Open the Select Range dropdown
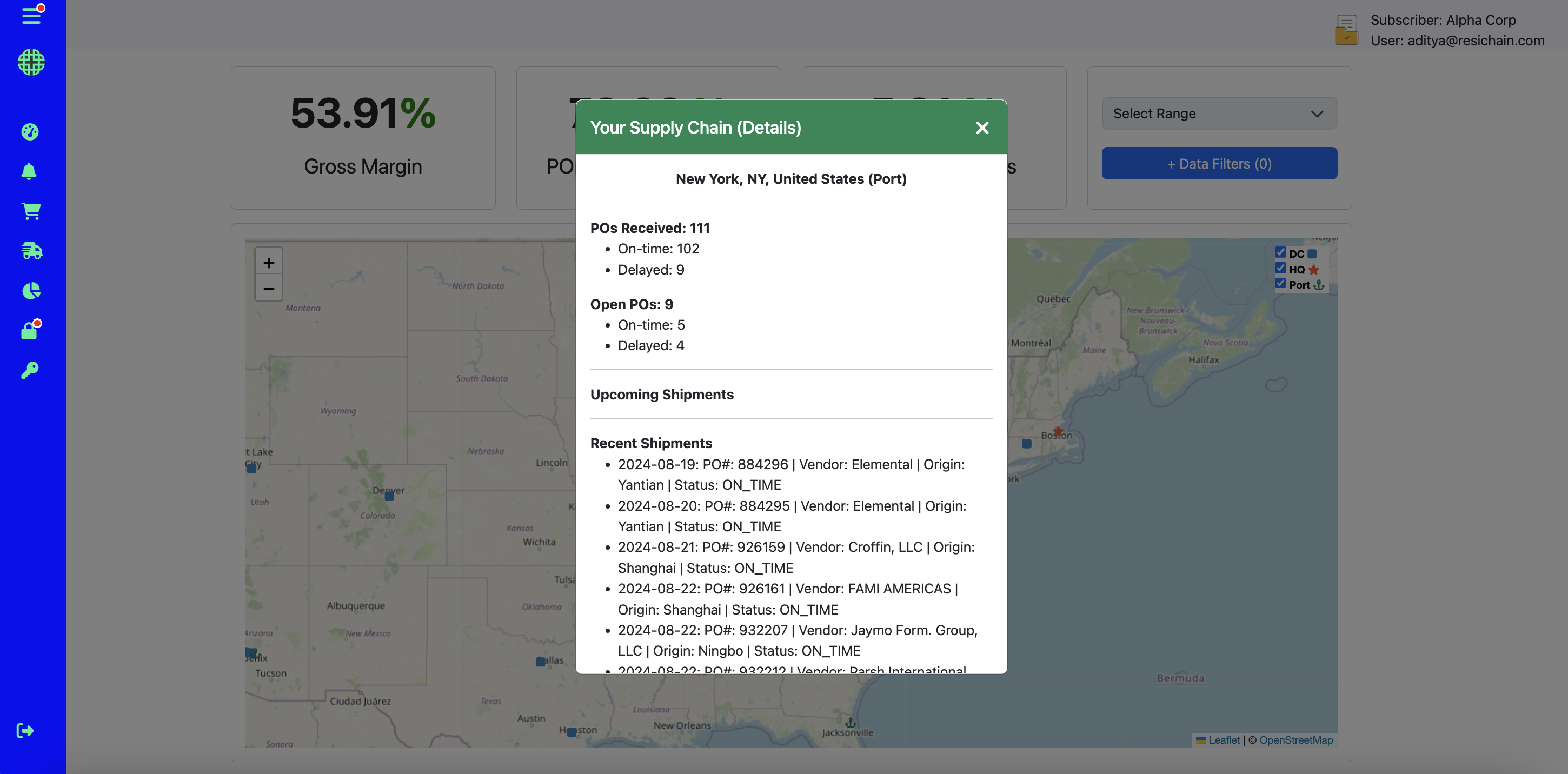Viewport: 1568px width, 774px height. (1219, 113)
